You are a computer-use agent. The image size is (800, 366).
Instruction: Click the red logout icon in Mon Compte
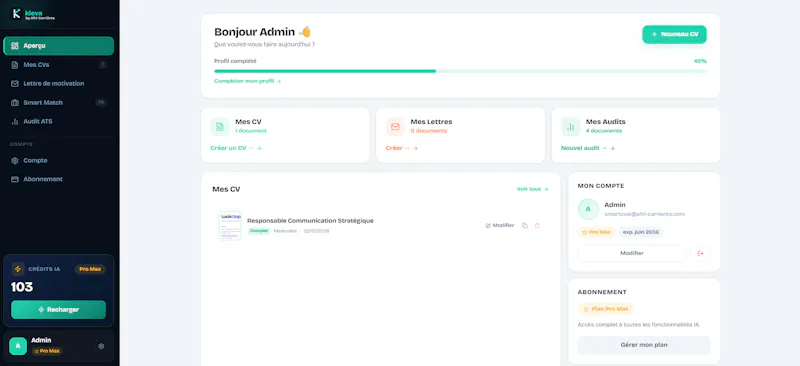(x=701, y=253)
